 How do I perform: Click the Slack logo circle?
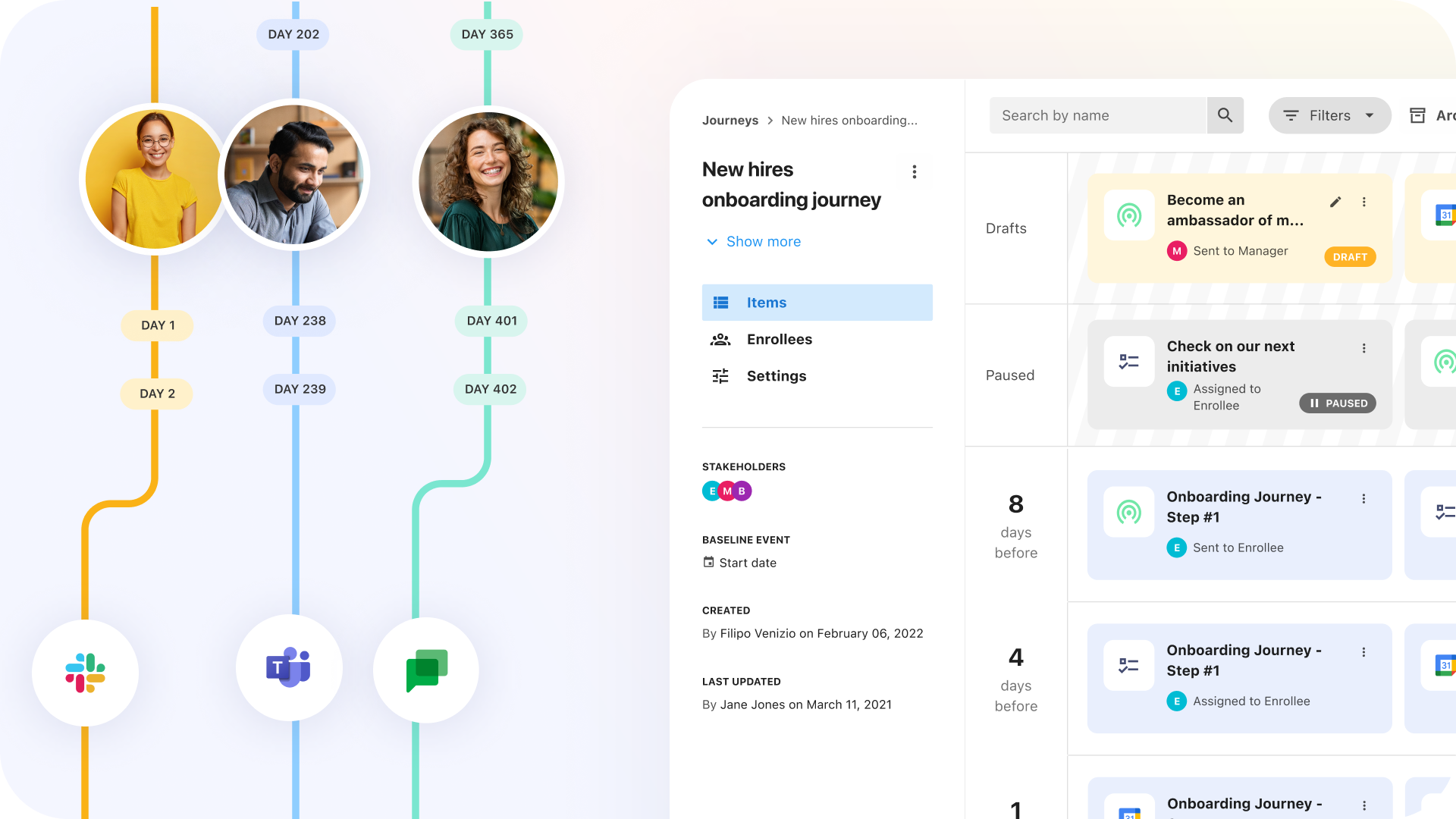[85, 673]
